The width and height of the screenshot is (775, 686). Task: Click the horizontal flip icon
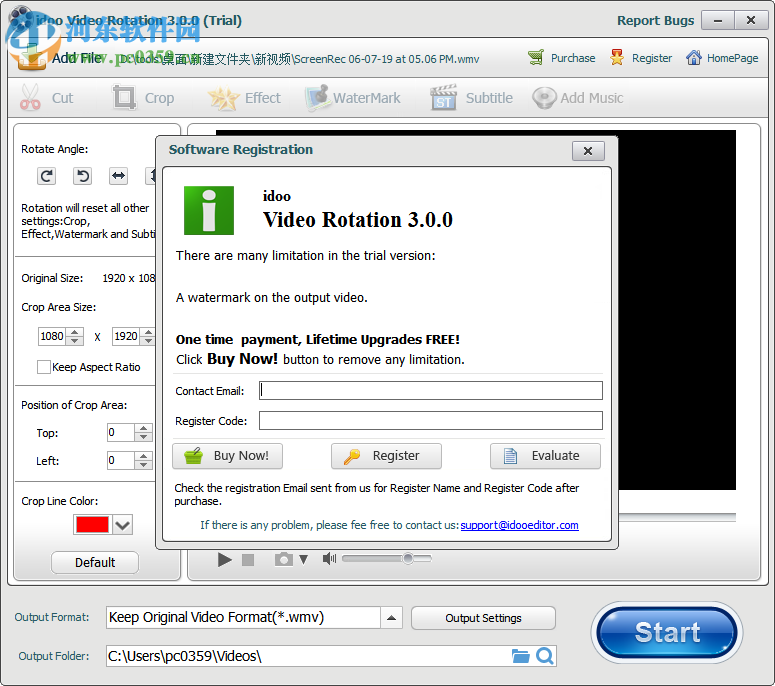(x=118, y=176)
